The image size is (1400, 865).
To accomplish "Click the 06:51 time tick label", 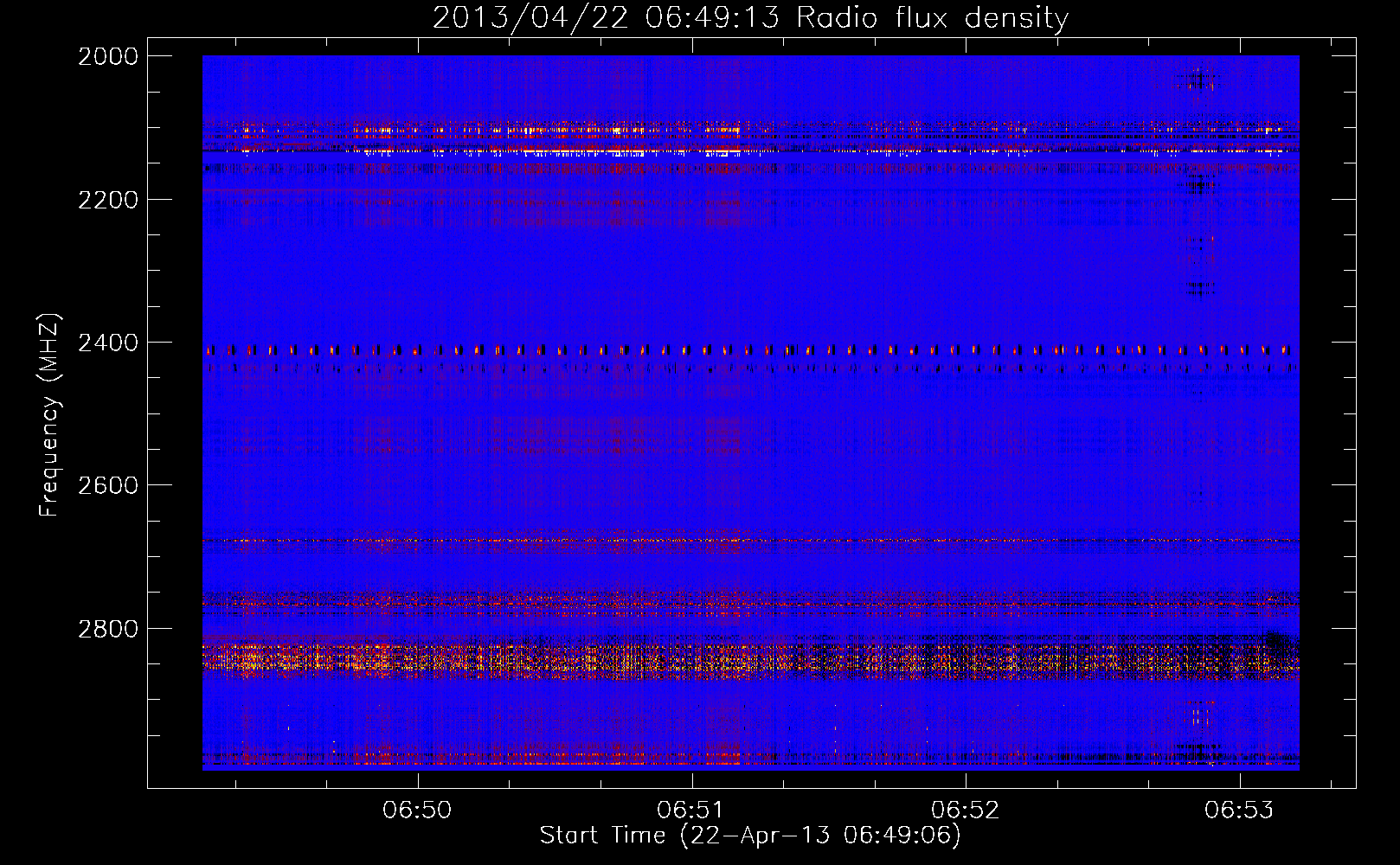I will (691, 811).
